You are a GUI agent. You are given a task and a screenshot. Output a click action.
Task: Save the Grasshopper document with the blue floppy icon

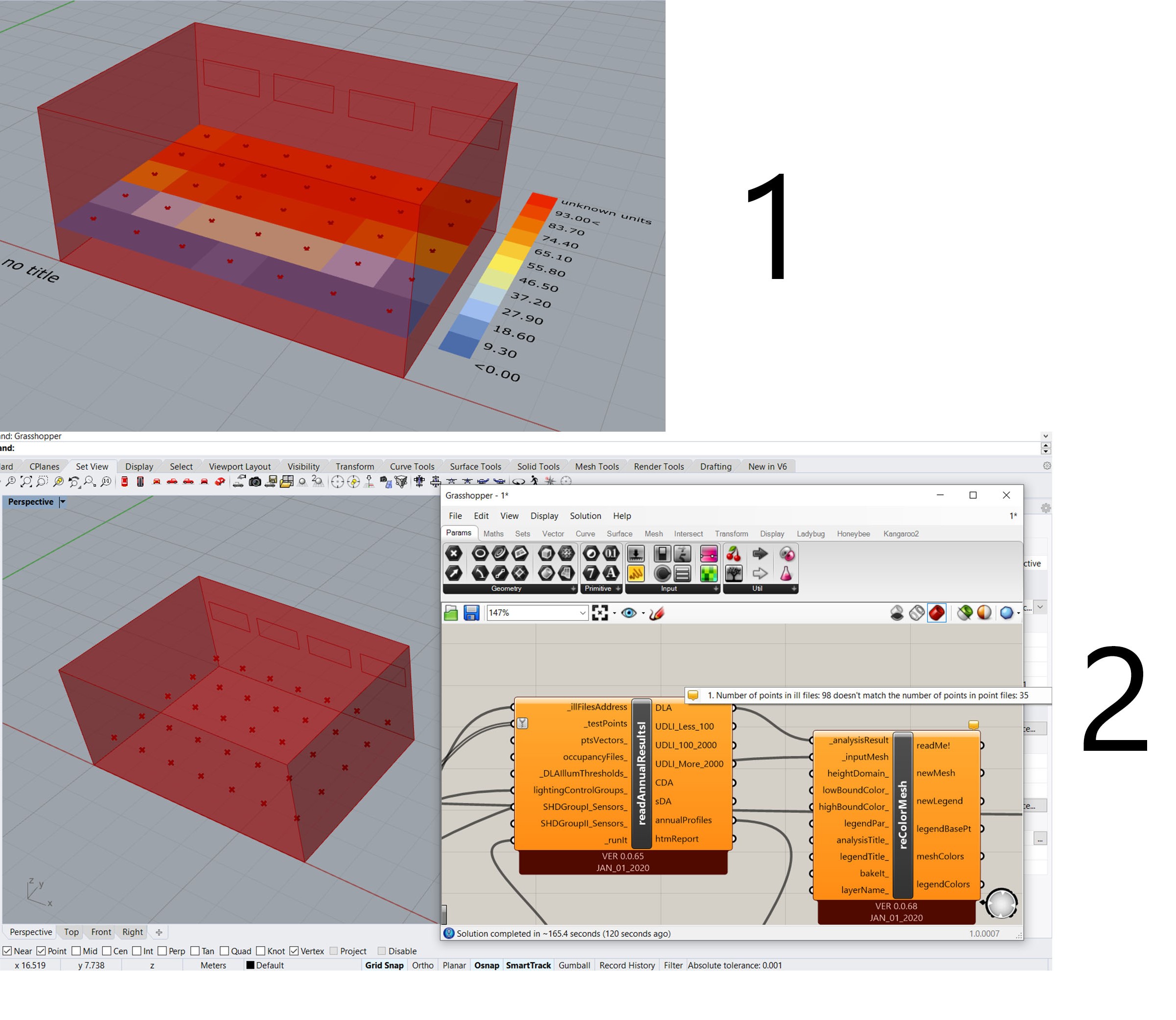coord(471,613)
